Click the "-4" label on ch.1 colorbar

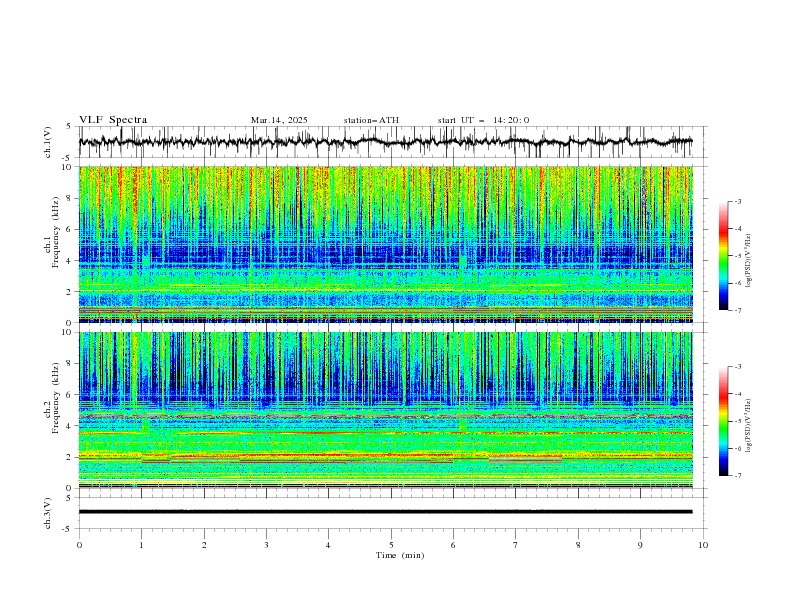click(737, 229)
